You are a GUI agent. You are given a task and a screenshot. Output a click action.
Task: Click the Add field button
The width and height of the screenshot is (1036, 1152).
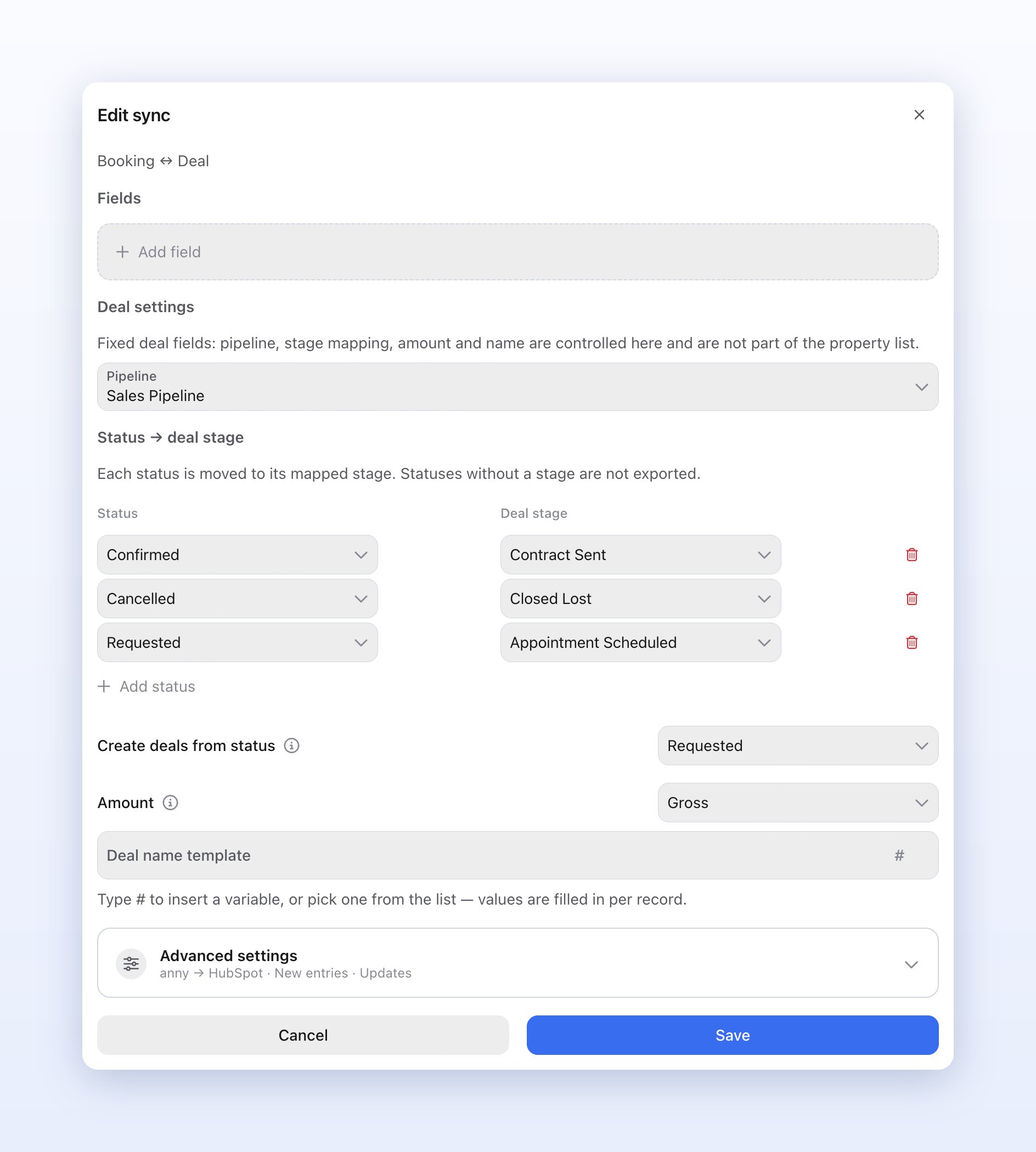[517, 252]
